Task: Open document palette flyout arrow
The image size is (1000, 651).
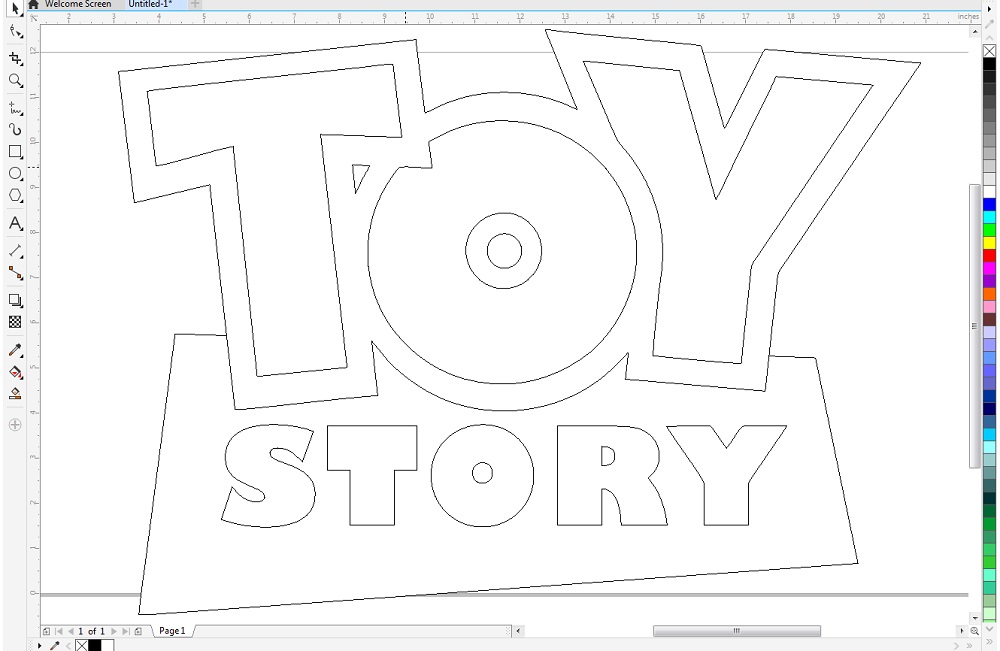Action: [x=40, y=645]
